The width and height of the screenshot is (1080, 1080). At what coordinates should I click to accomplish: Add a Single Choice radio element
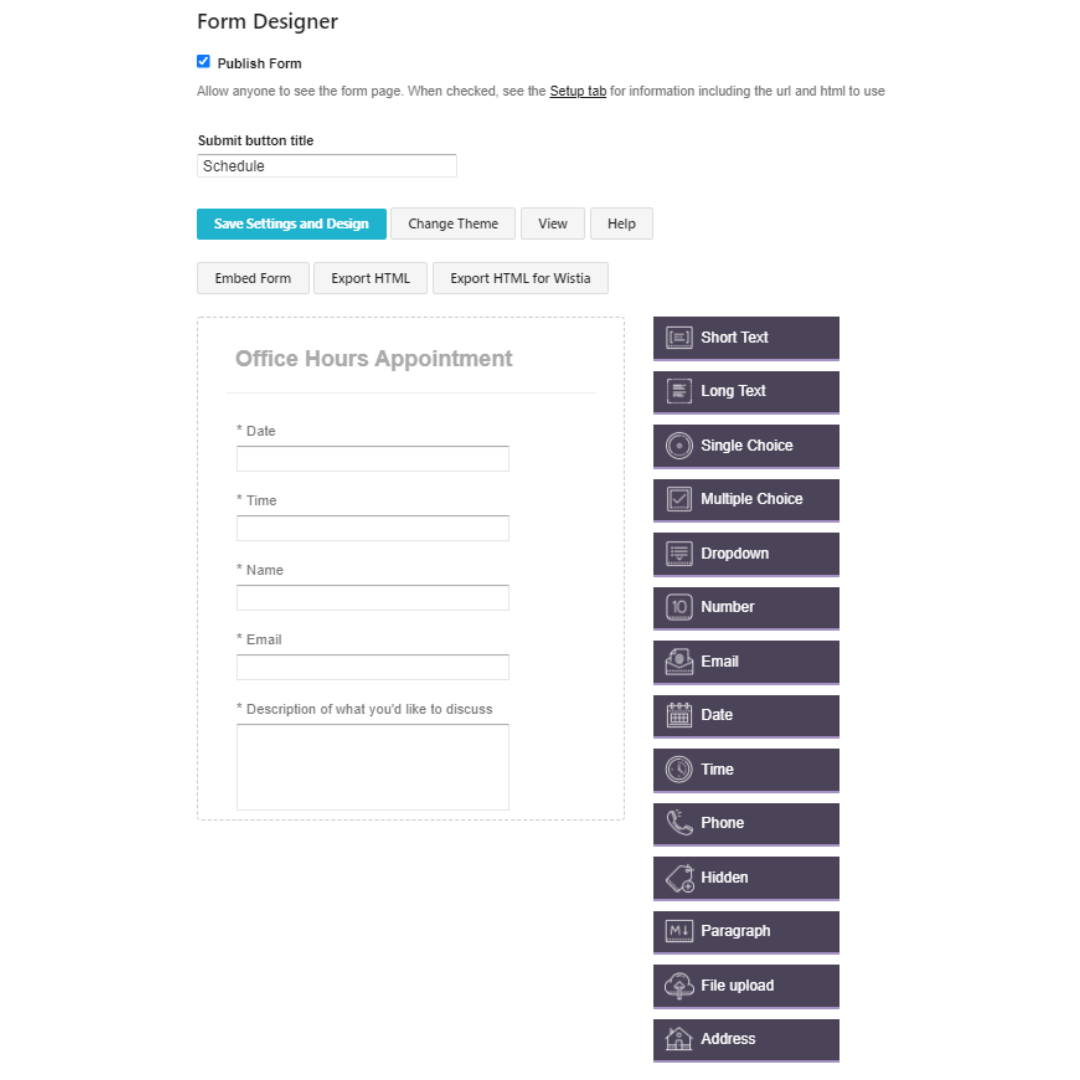pos(746,446)
